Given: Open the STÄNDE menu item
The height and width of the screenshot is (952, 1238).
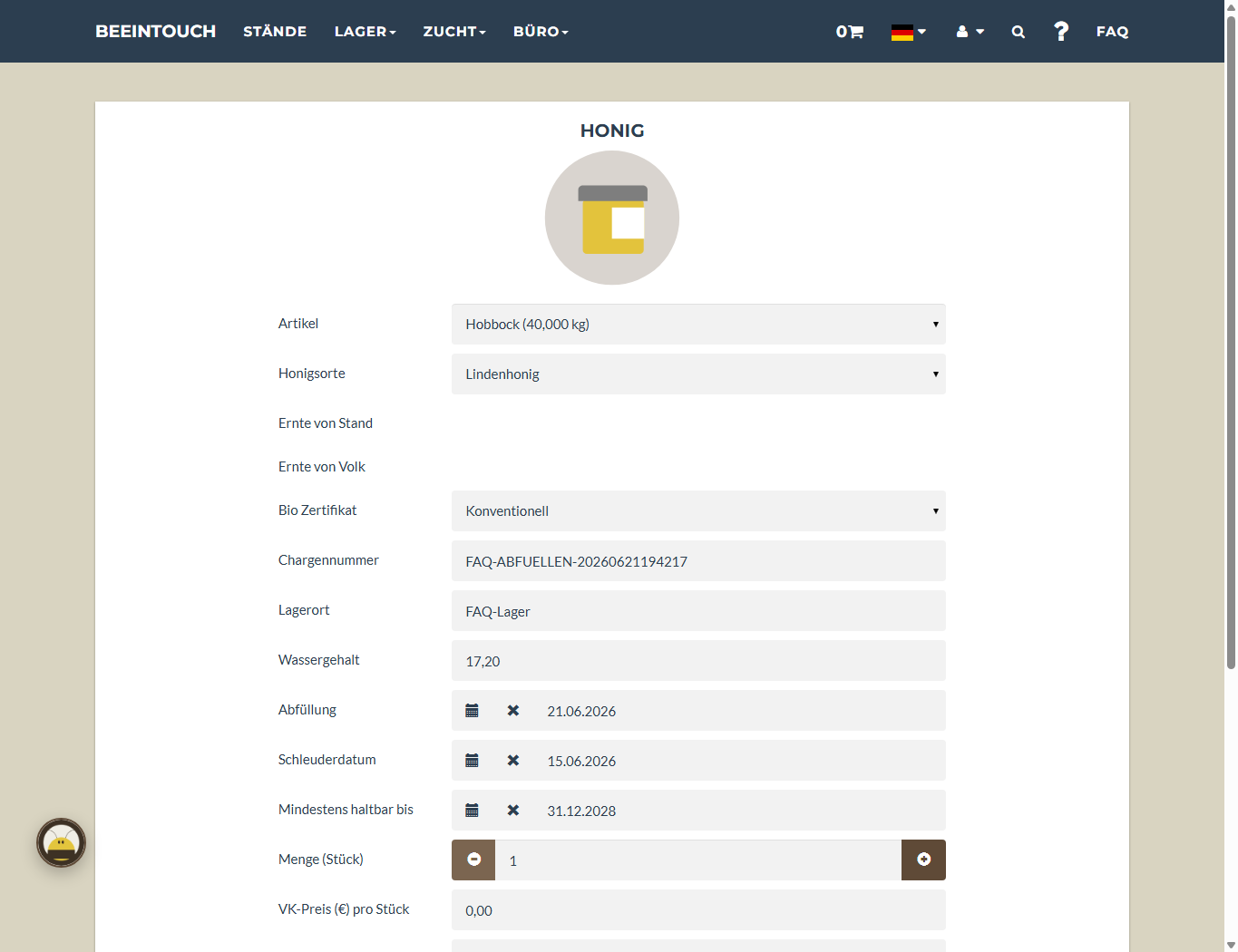Looking at the screenshot, I should tap(275, 32).
